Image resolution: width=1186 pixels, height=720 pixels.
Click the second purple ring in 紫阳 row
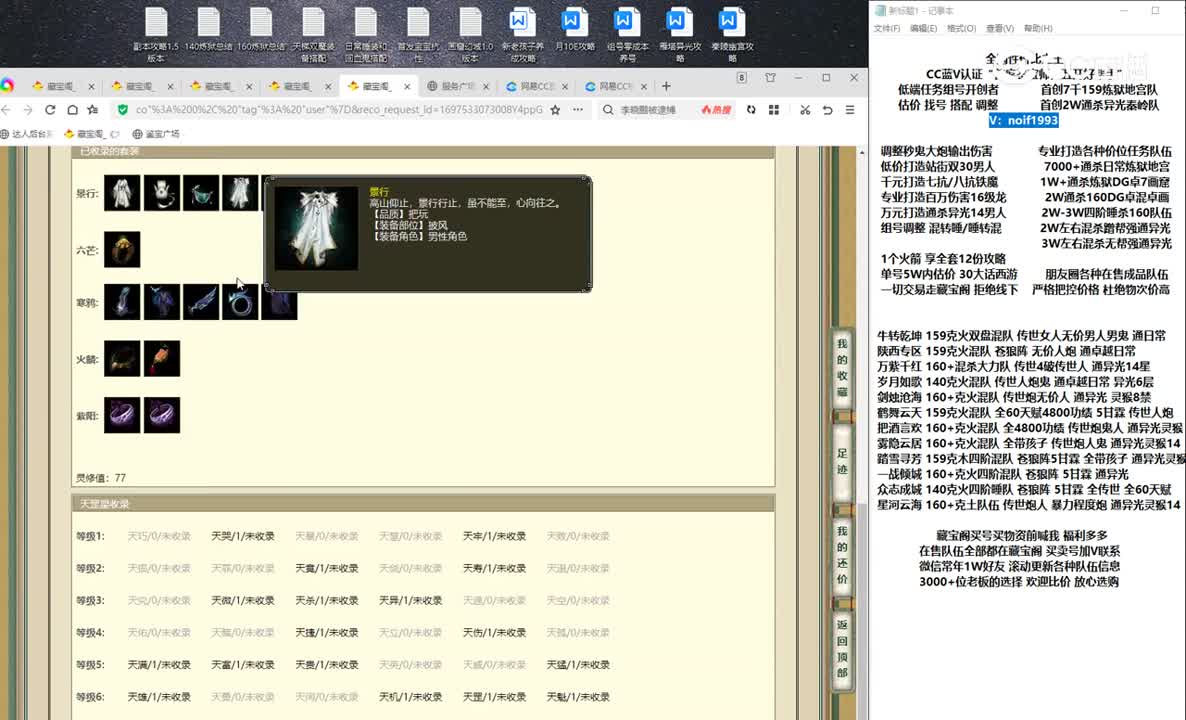(162, 415)
